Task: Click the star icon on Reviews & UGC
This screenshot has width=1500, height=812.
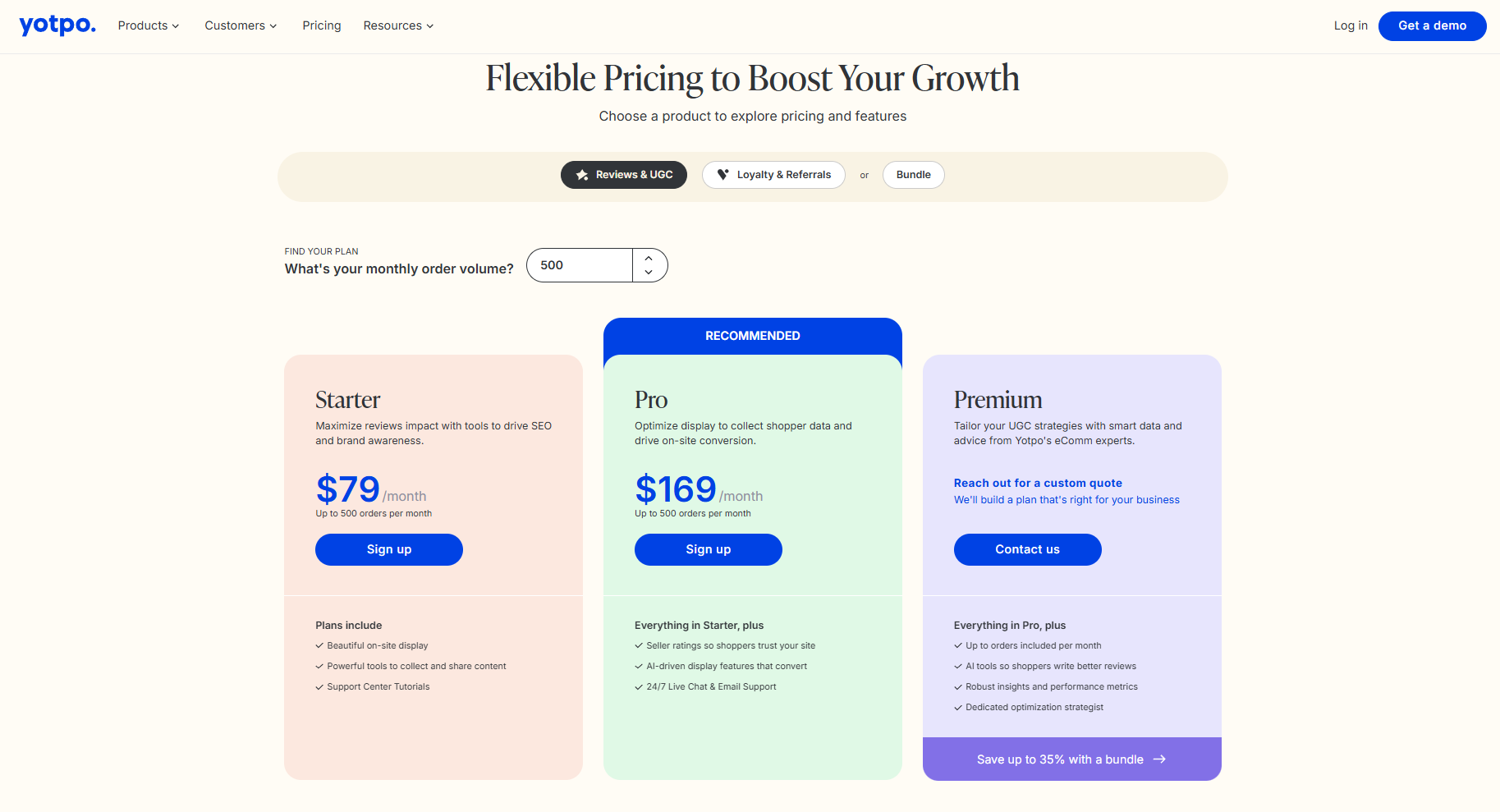Action: click(581, 174)
